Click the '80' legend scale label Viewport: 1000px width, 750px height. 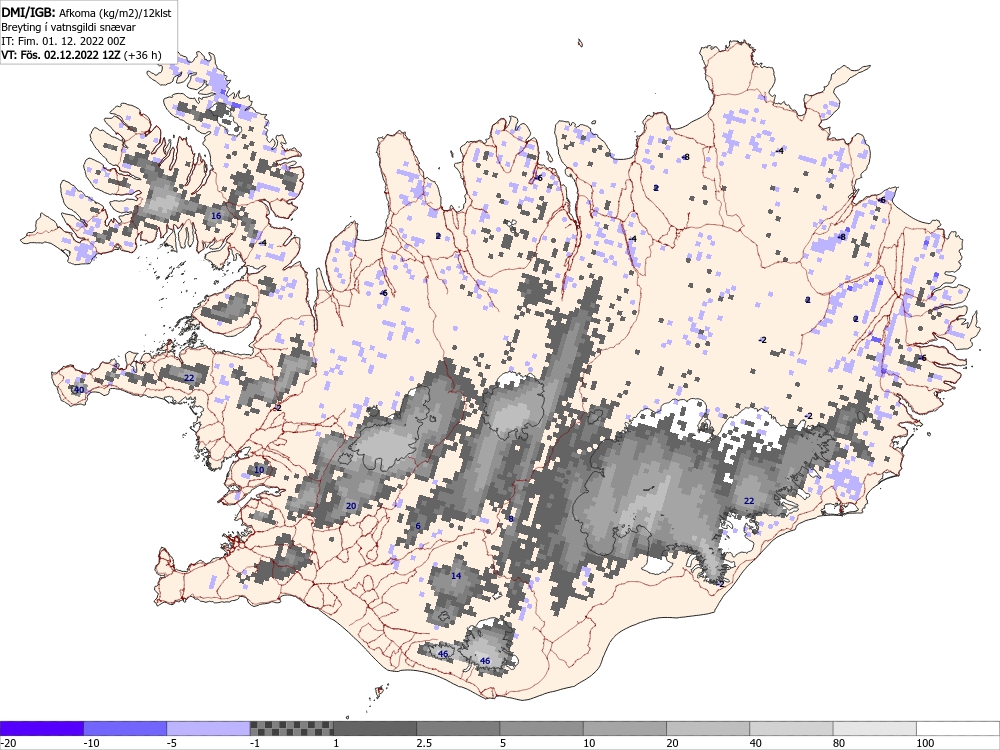(839, 743)
